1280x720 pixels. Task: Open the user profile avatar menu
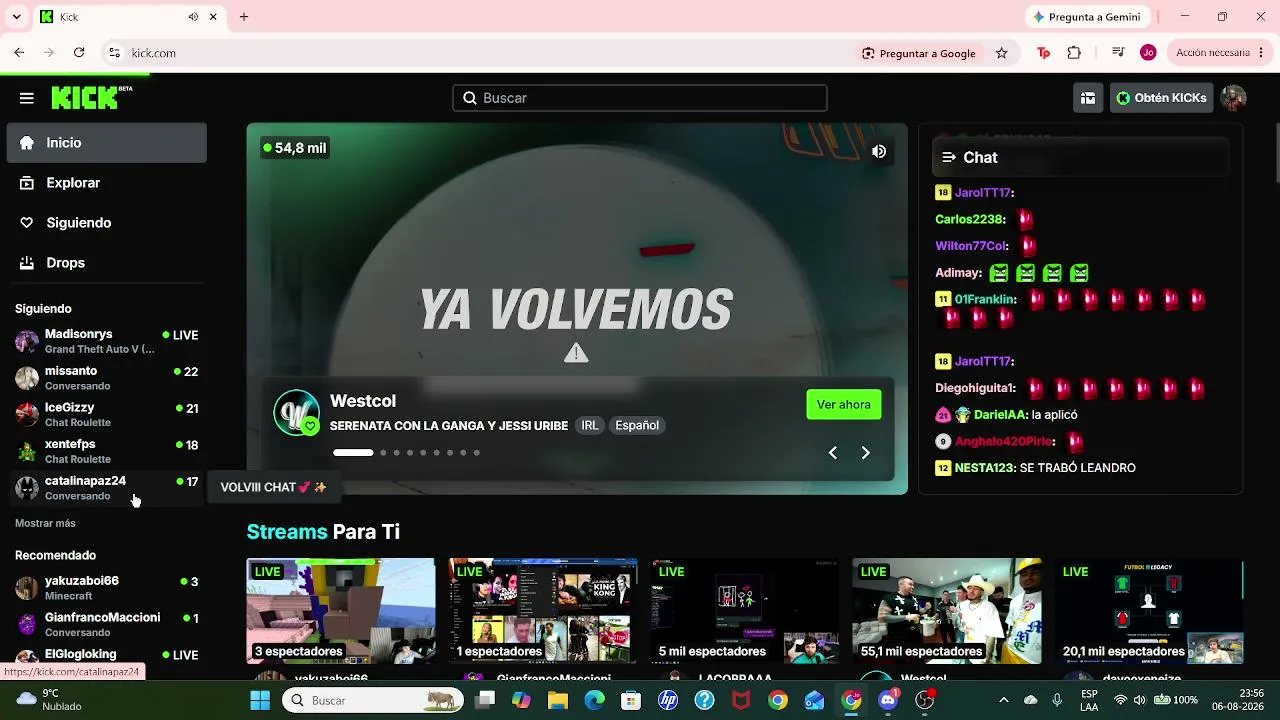tap(1233, 98)
